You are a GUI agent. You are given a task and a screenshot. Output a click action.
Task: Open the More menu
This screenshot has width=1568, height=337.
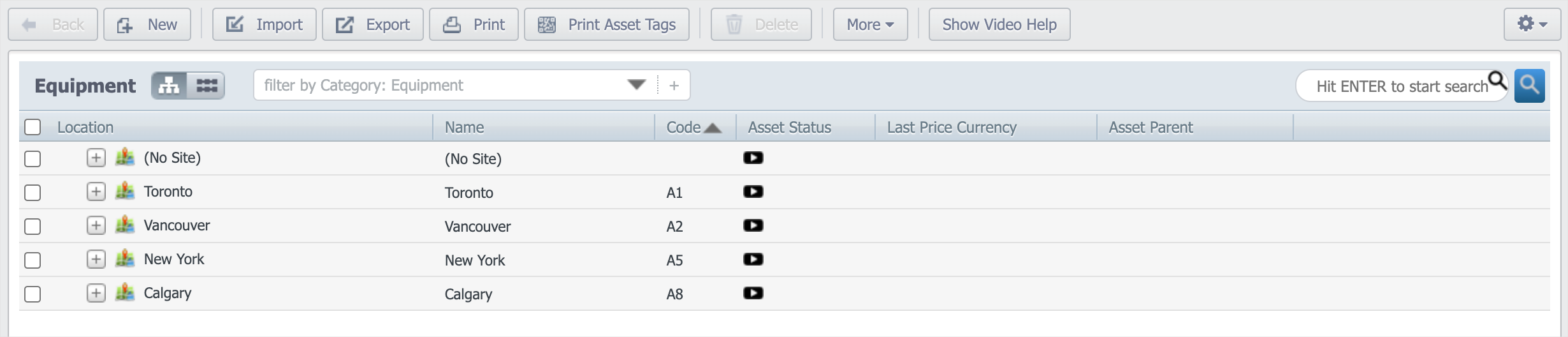(870, 24)
